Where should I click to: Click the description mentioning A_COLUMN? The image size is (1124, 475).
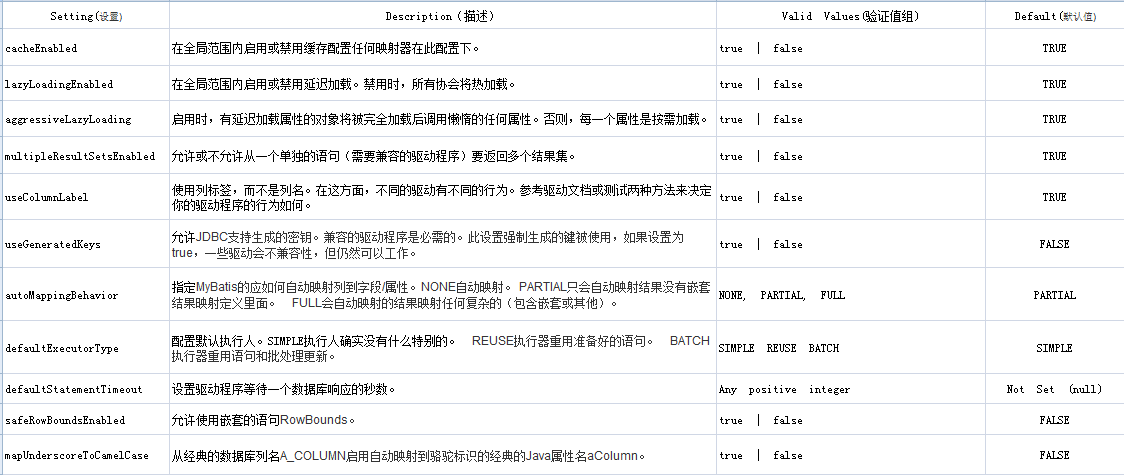tap(409, 456)
